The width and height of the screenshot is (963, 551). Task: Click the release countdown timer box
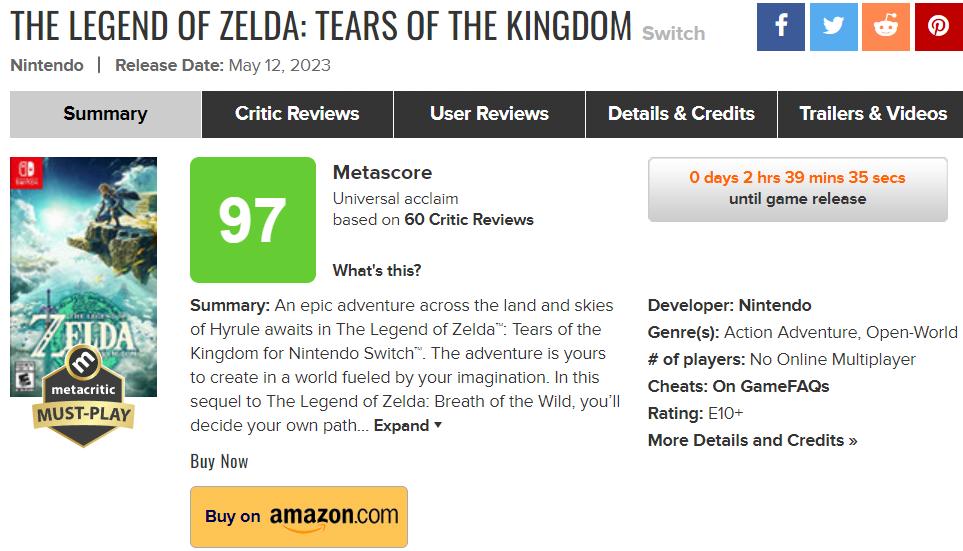[797, 189]
